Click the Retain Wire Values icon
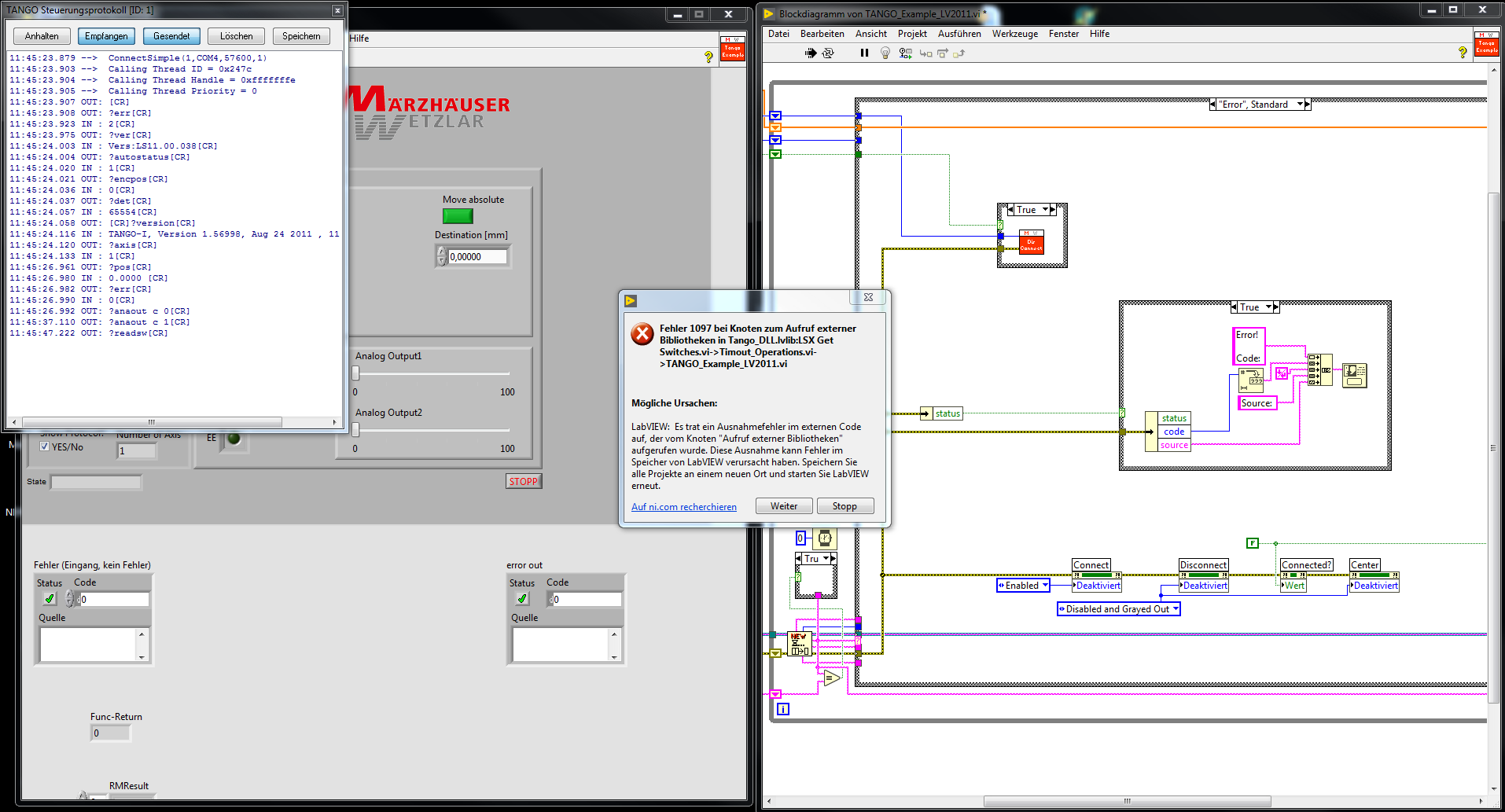Screen dimensions: 1505x812 click(906, 53)
